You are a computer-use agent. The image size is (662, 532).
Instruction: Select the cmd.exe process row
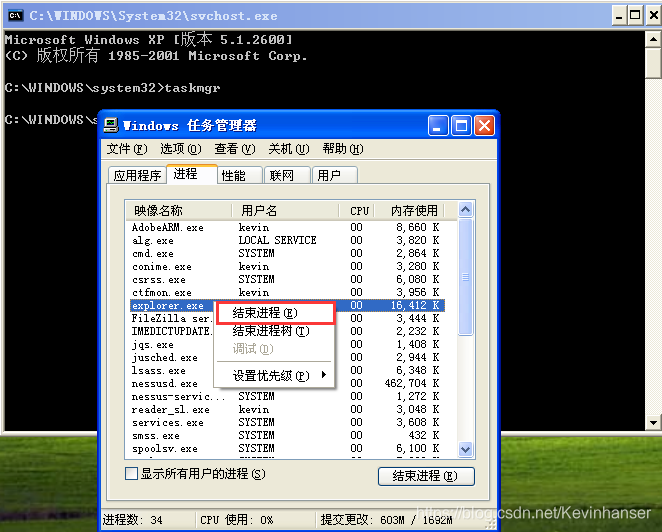(x=287, y=253)
